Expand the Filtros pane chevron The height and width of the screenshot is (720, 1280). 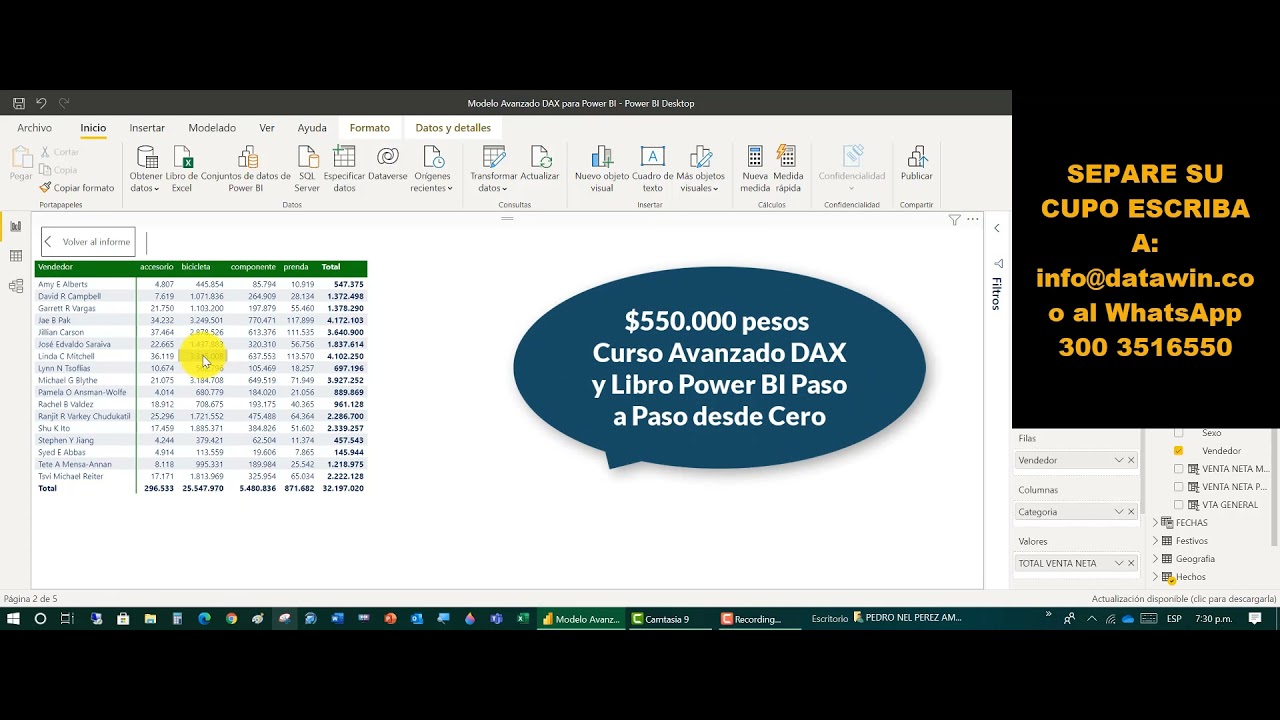[997, 228]
